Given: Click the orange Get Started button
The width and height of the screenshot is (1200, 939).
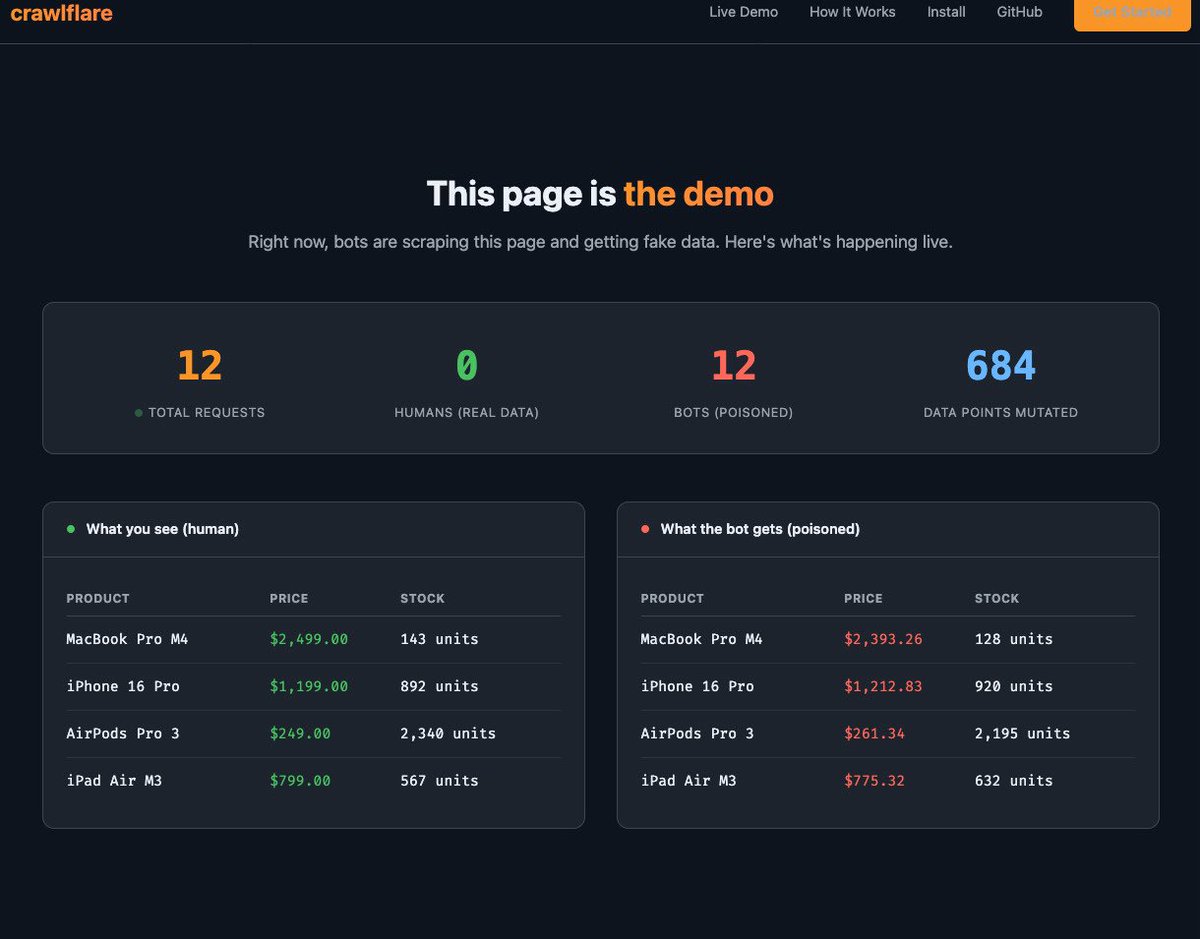Looking at the screenshot, I should tap(1132, 13).
